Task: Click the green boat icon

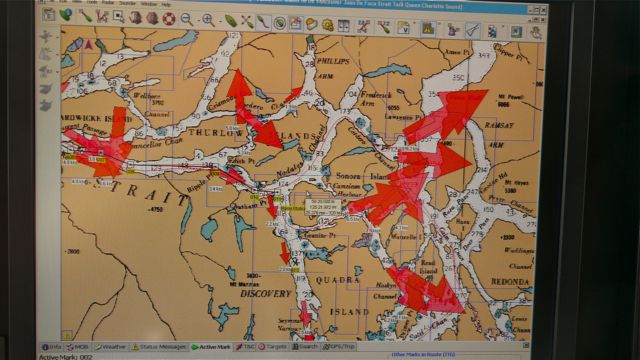Action: [231, 21]
